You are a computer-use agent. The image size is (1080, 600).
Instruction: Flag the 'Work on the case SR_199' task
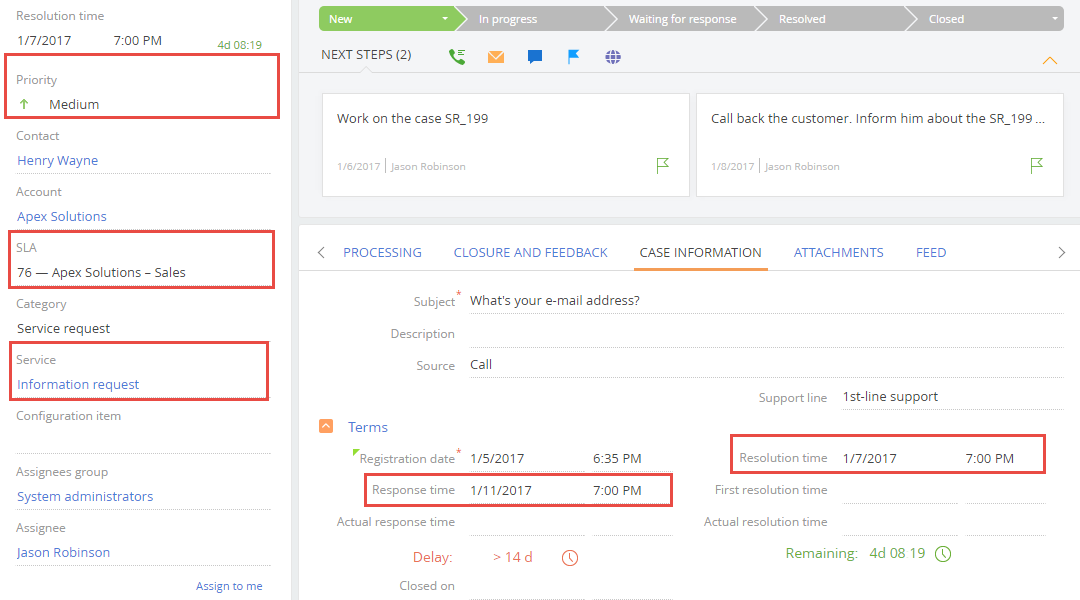point(662,166)
